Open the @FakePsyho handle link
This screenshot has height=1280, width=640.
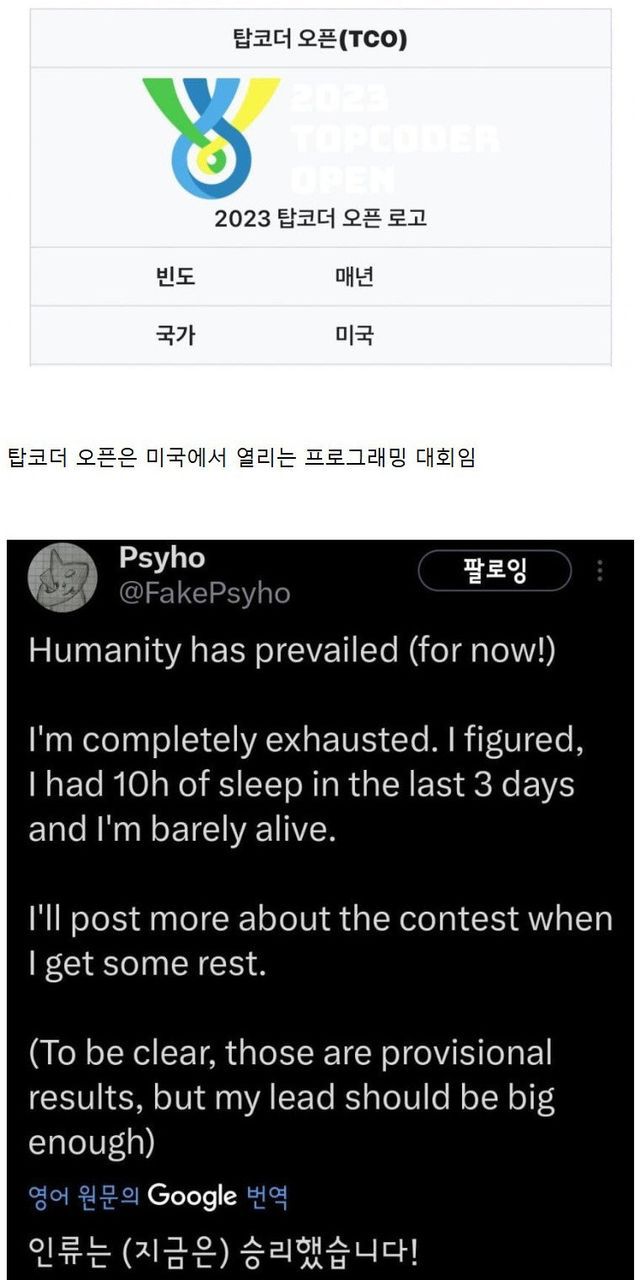(x=204, y=593)
